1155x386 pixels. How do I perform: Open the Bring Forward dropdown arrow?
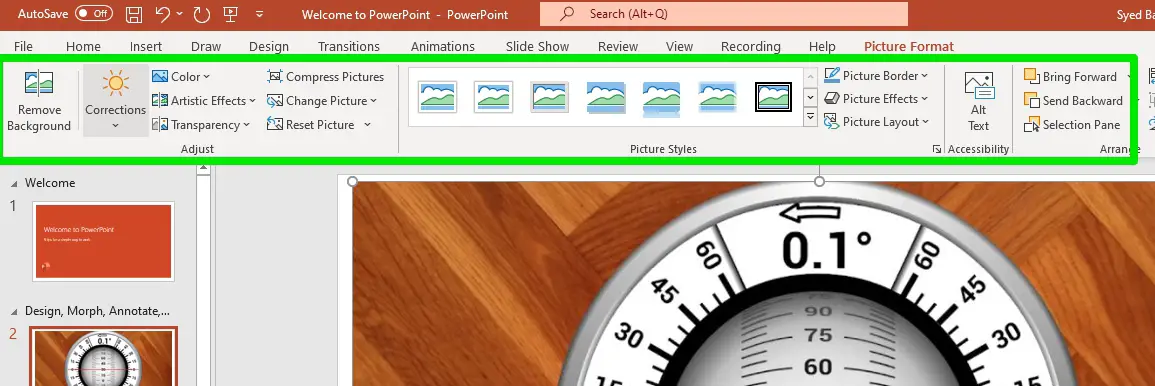click(1128, 77)
